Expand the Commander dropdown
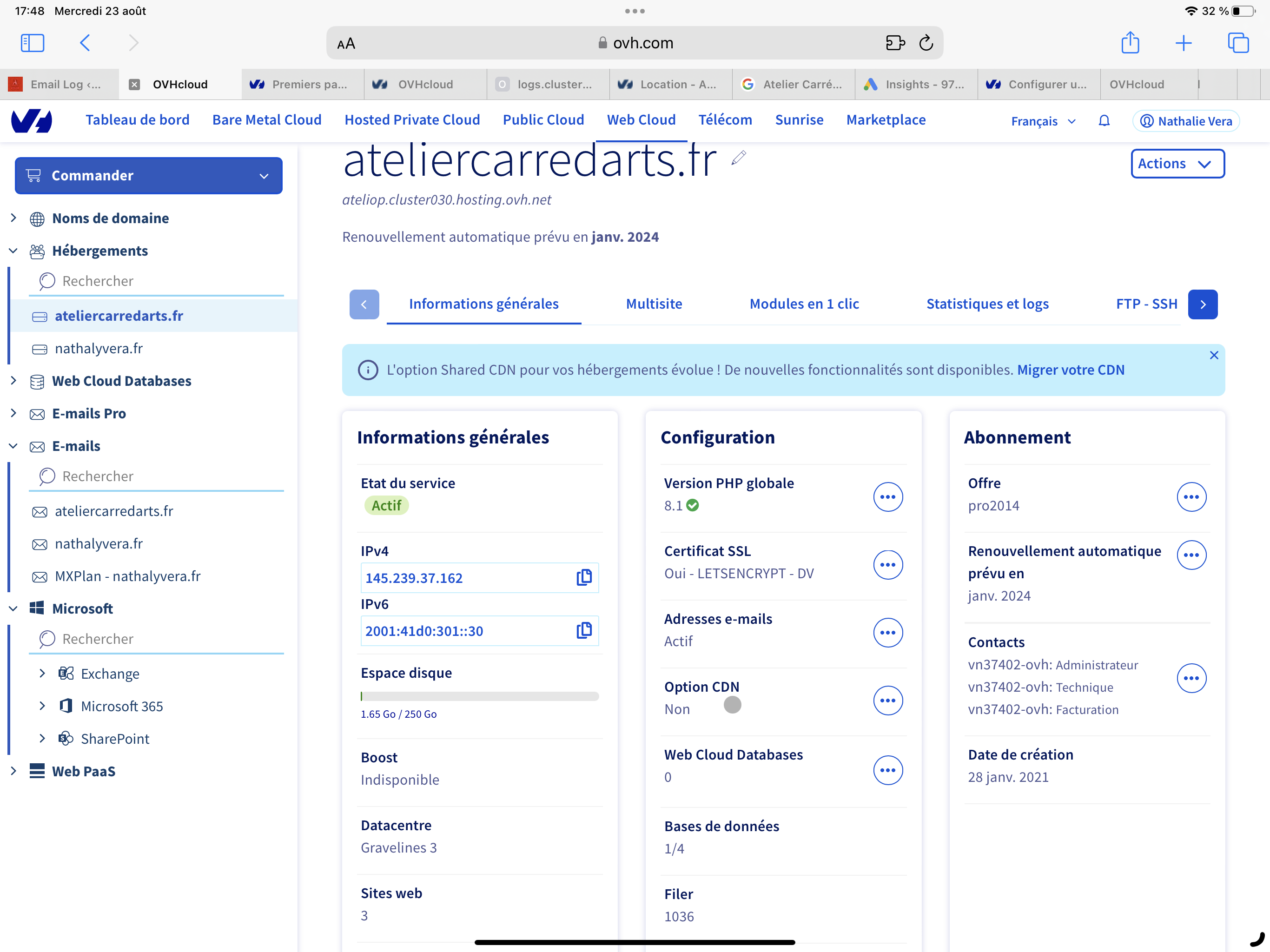This screenshot has width=1270, height=952. [148, 176]
